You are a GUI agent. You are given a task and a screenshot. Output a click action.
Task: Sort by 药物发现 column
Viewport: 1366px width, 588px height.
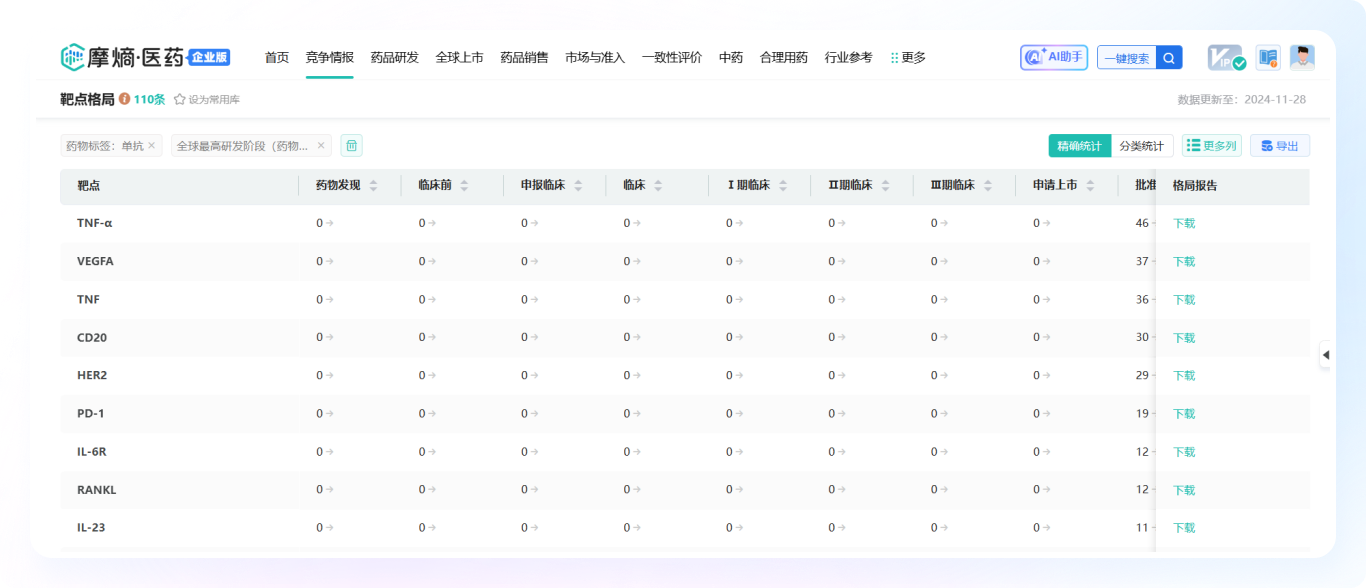coord(373,186)
